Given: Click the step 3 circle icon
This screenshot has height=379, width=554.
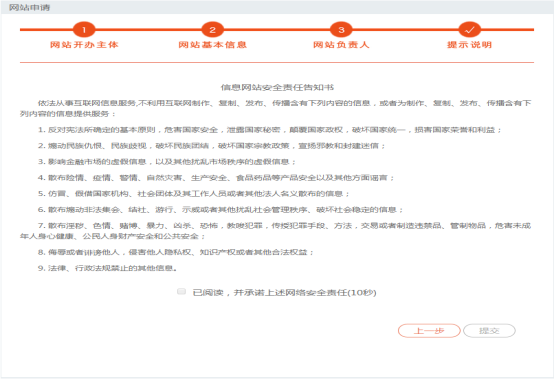Looking at the screenshot, I should coord(341,30).
